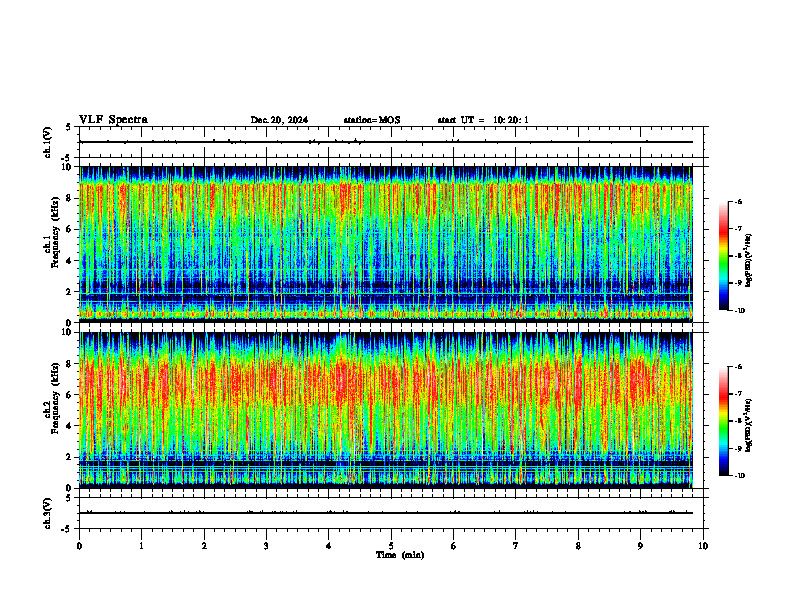Viewport: 792px width, 612px height.
Task: Click time axis tick label '7'
Action: (516, 546)
